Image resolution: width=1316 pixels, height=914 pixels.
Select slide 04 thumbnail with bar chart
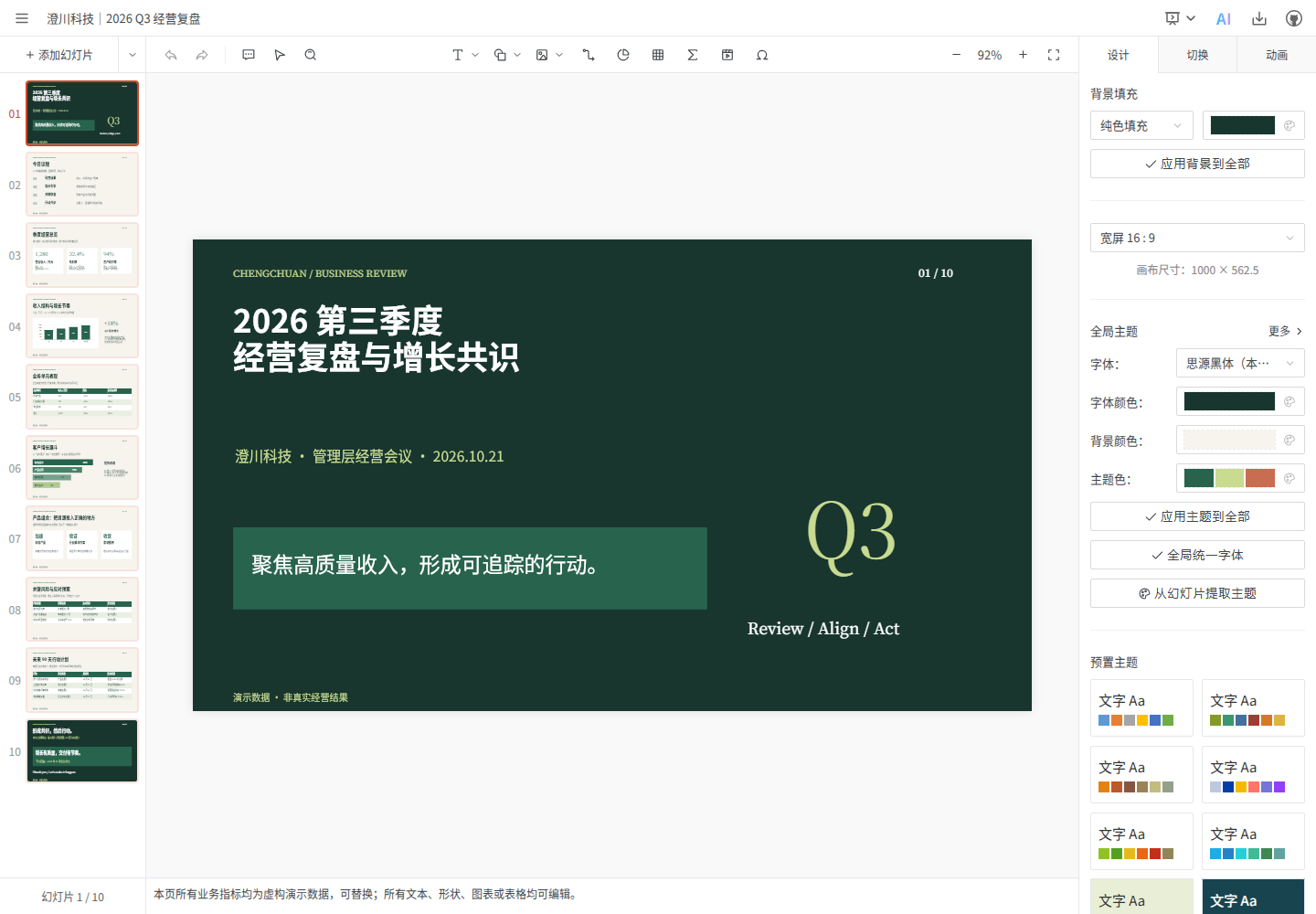click(x=82, y=326)
